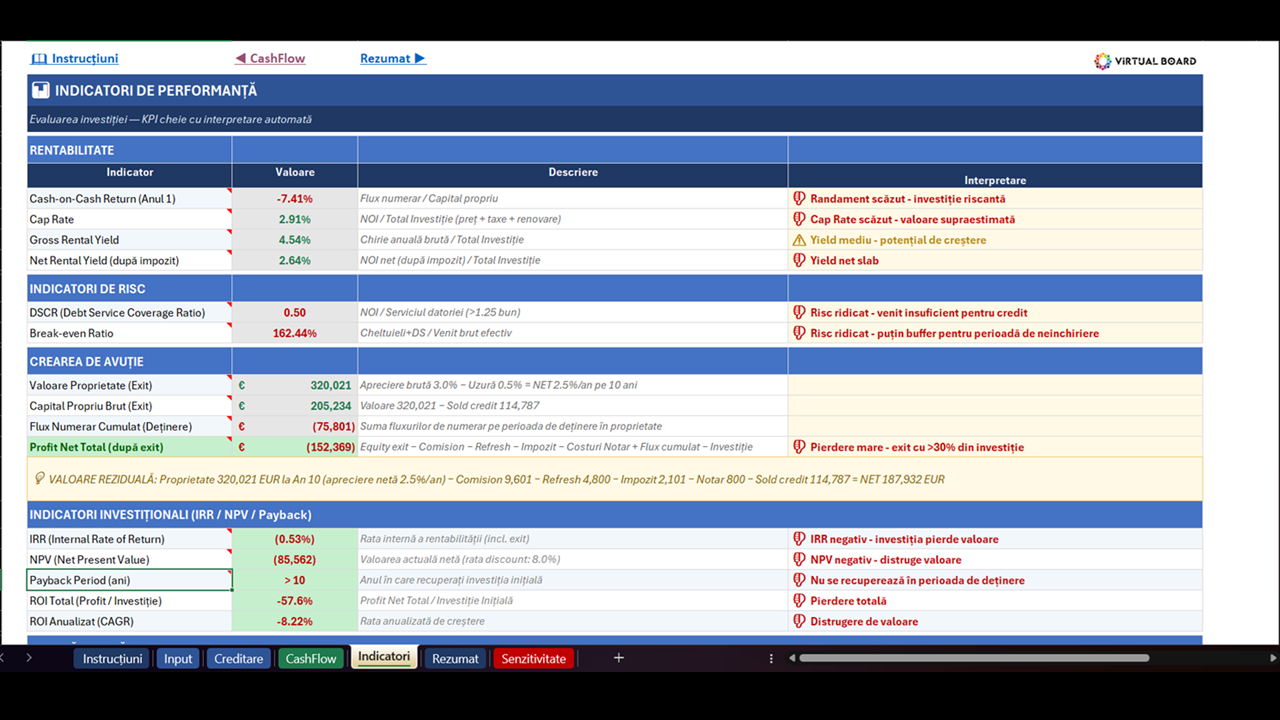Click warning icon beside Pierdere mare
This screenshot has width=1280, height=720.
click(x=799, y=447)
